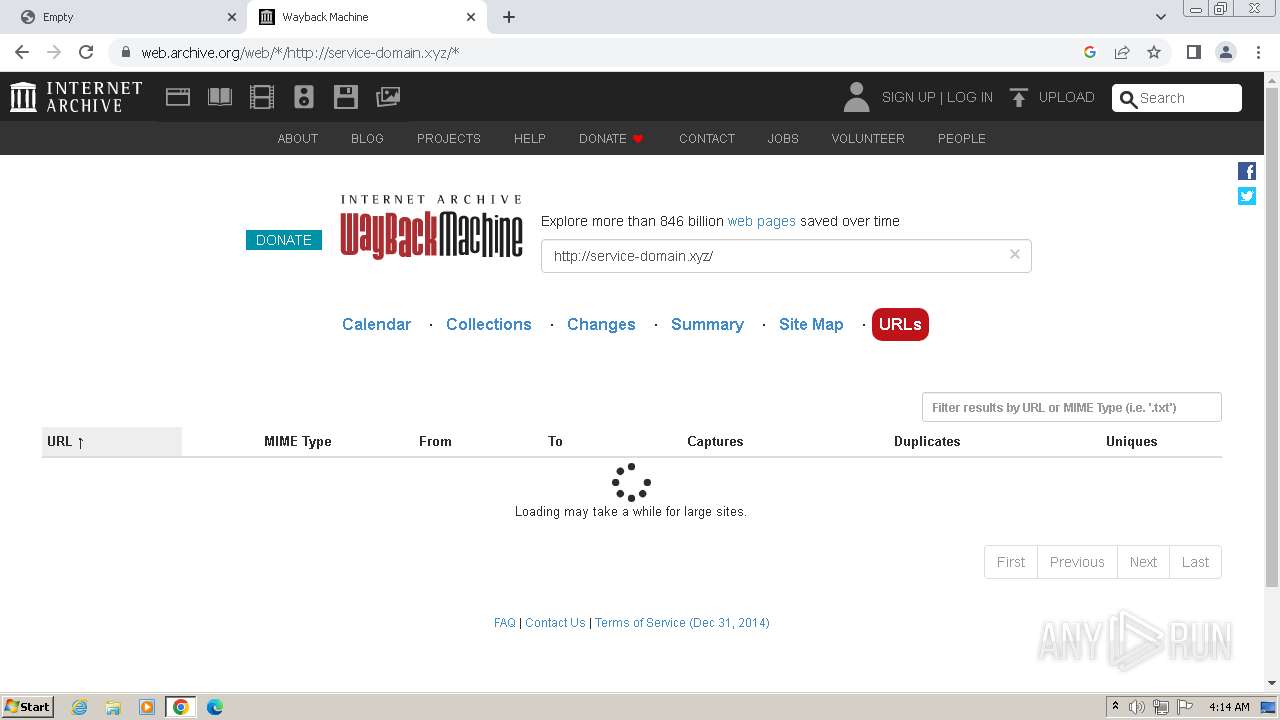Expand the tab search dropdown
Screen dimensions: 1280x720
coord(1161,17)
